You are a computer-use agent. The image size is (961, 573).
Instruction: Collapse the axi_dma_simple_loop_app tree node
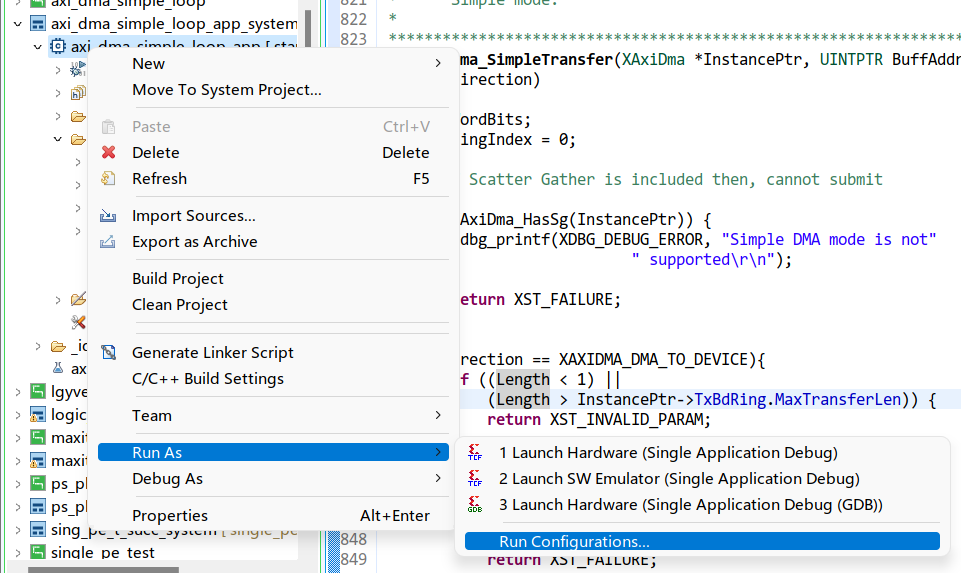click(x=37, y=47)
